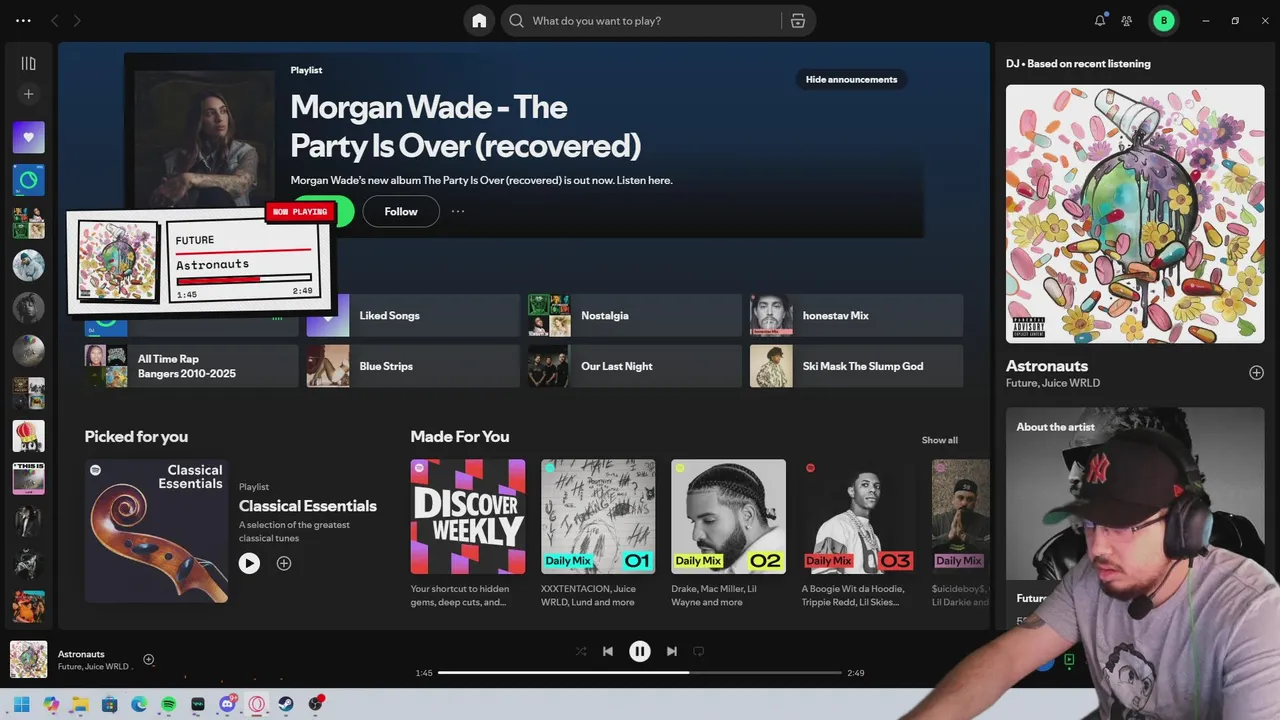Open the Our Last Night tile

(x=635, y=366)
